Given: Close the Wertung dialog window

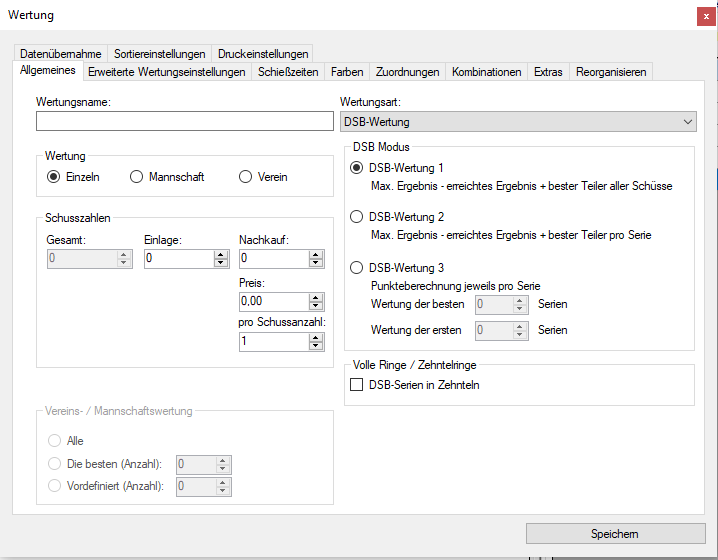Looking at the screenshot, I should tap(705, 15).
